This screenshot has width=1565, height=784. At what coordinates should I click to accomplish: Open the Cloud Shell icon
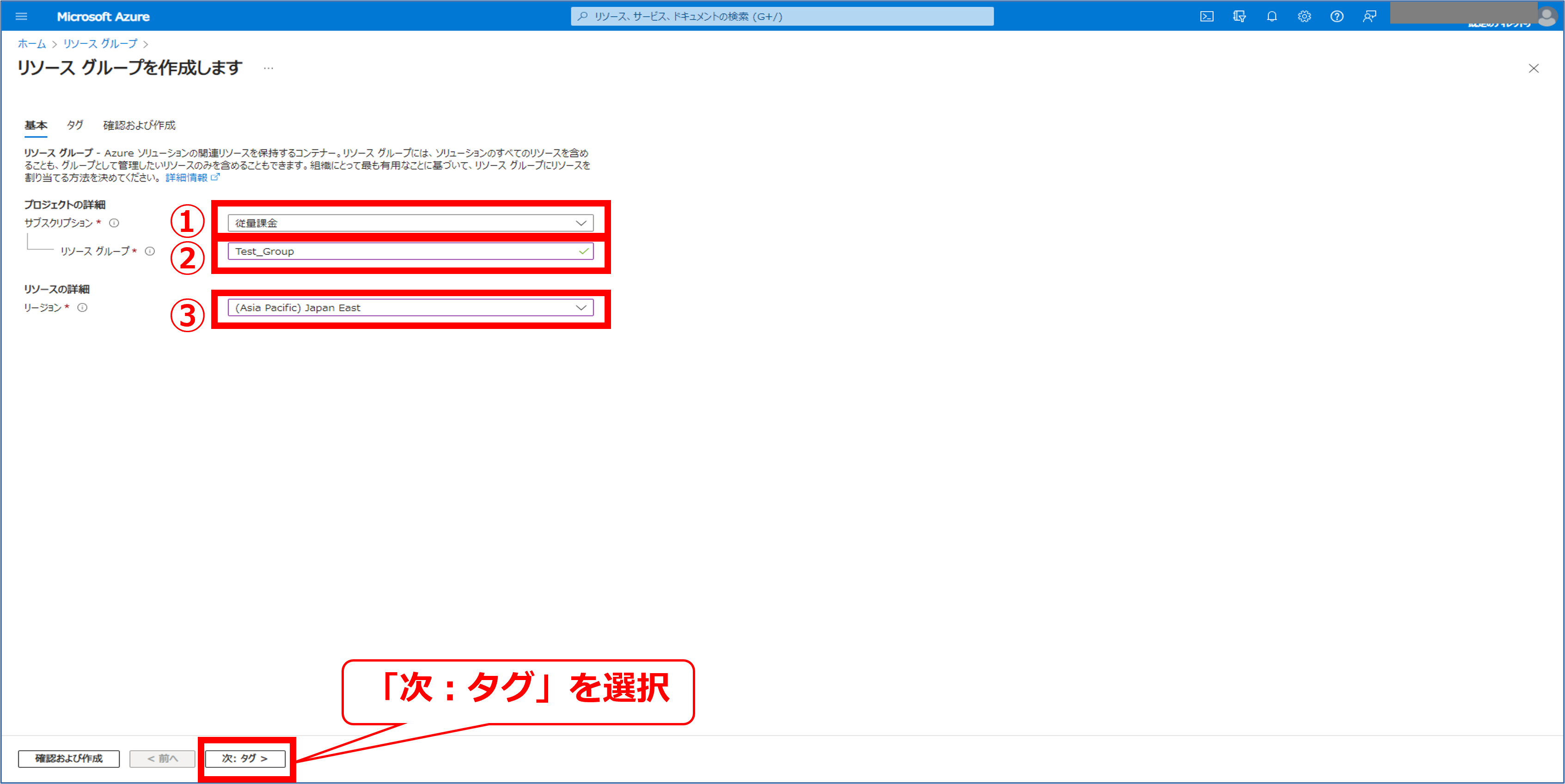[1206, 16]
